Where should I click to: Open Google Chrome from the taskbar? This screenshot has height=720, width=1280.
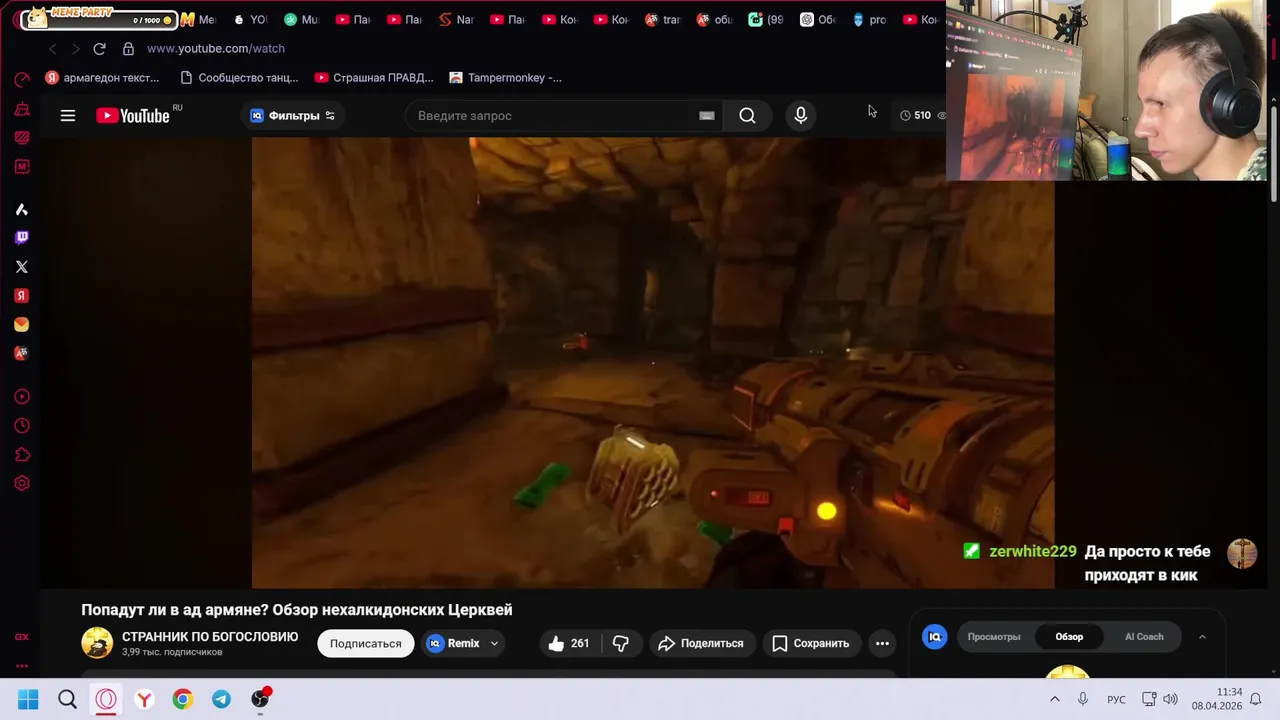(x=182, y=699)
